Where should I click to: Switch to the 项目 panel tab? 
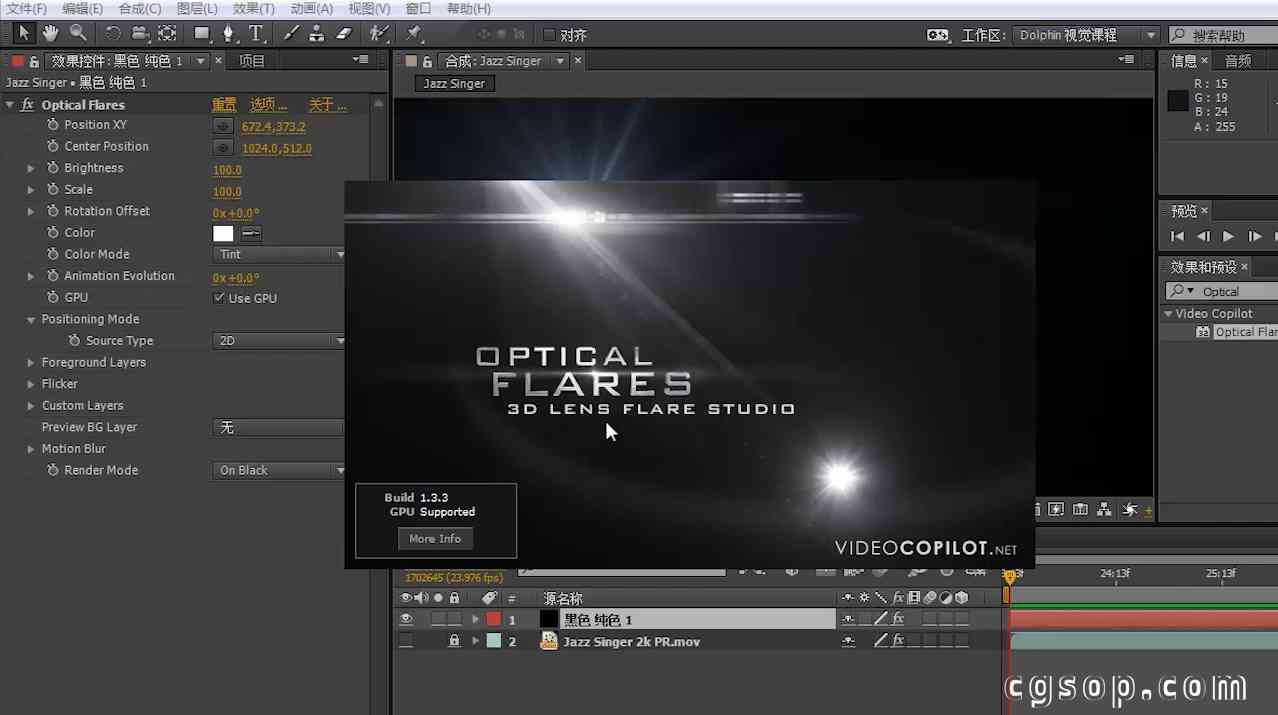tap(252, 61)
